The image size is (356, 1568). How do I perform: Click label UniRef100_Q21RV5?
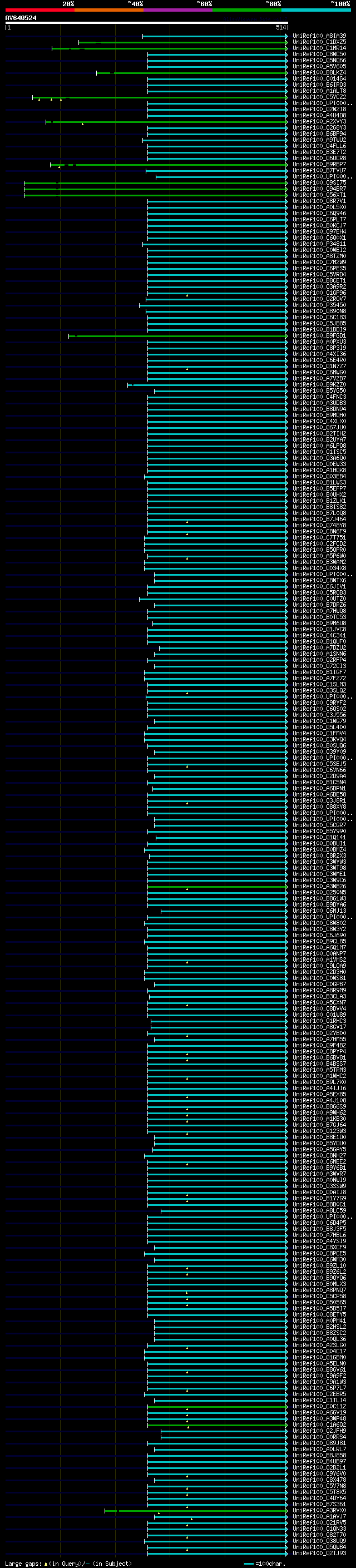pyautogui.click(x=319, y=1523)
